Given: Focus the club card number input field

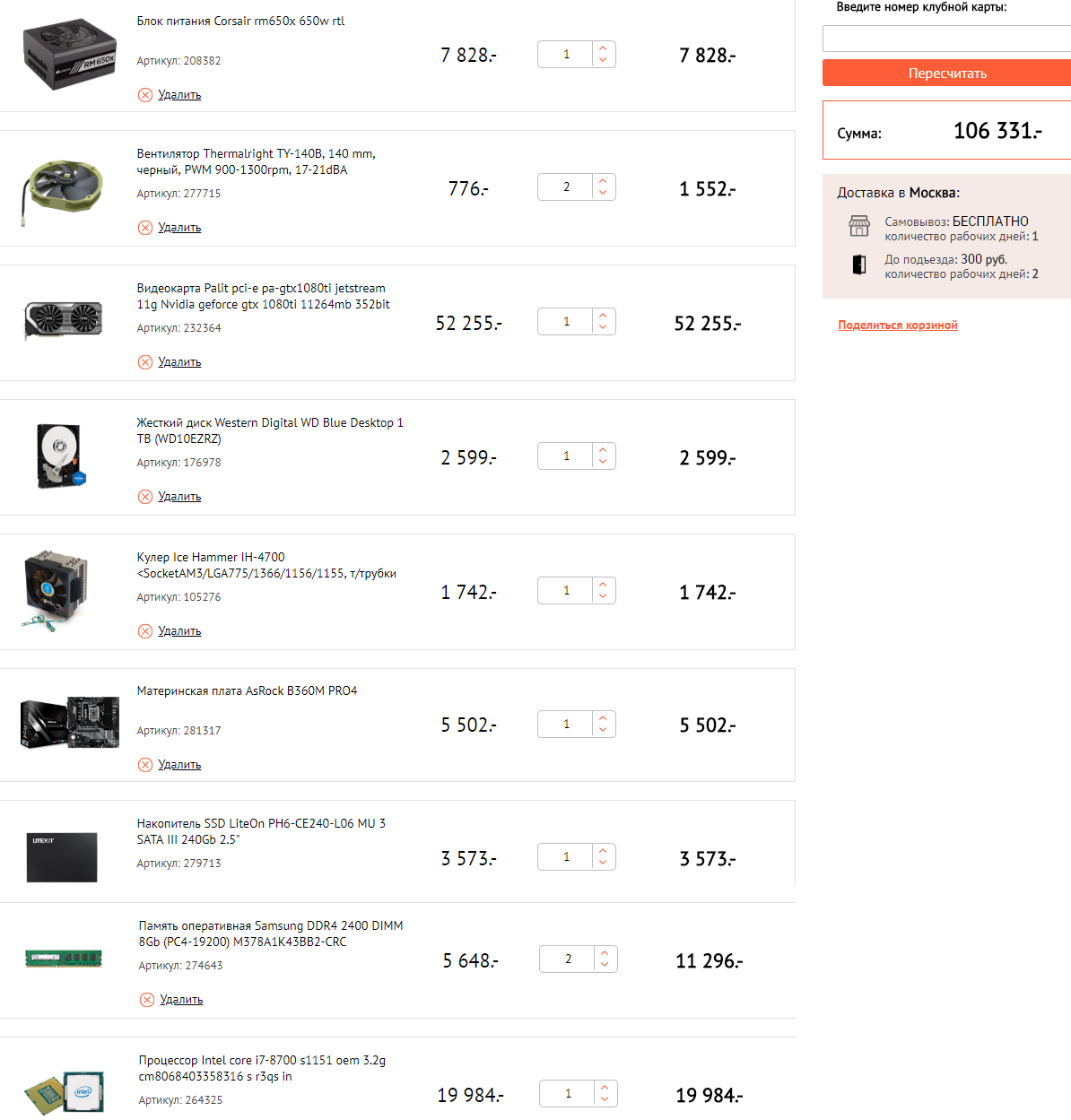Looking at the screenshot, I should point(946,39).
